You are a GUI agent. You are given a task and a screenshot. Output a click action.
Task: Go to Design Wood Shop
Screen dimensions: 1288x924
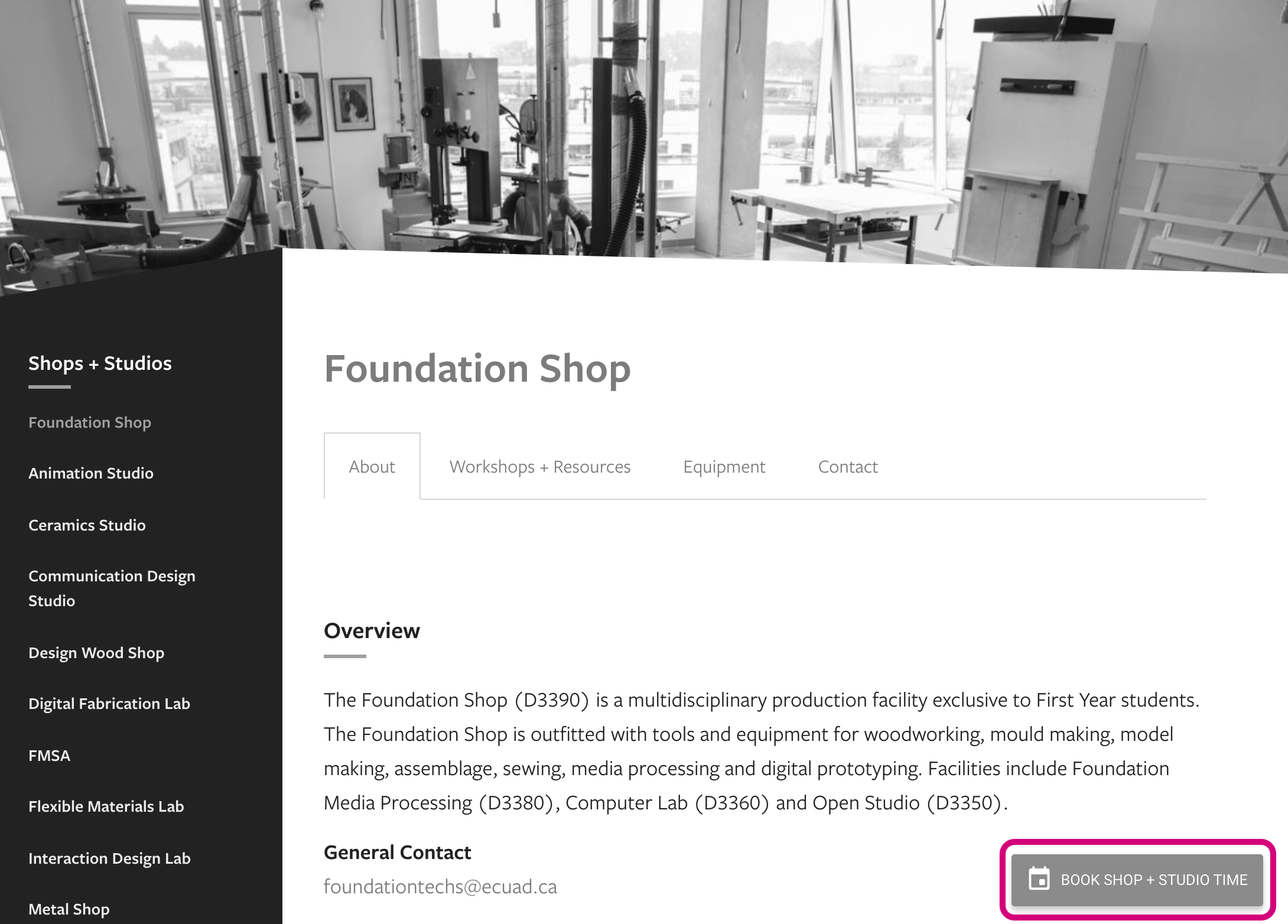(x=96, y=653)
